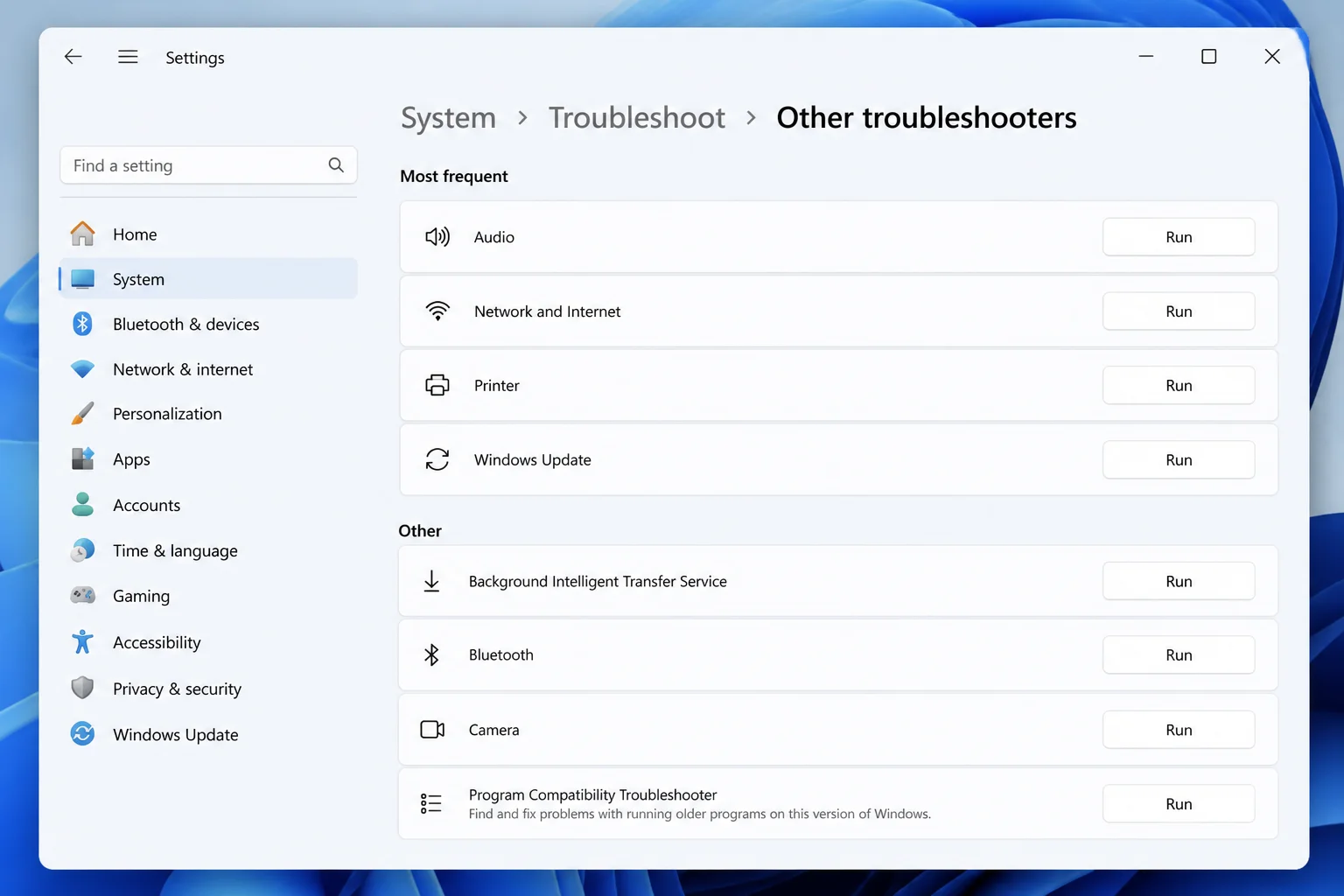Run the Camera troubleshooter
Image resolution: width=1344 pixels, height=896 pixels.
point(1179,730)
